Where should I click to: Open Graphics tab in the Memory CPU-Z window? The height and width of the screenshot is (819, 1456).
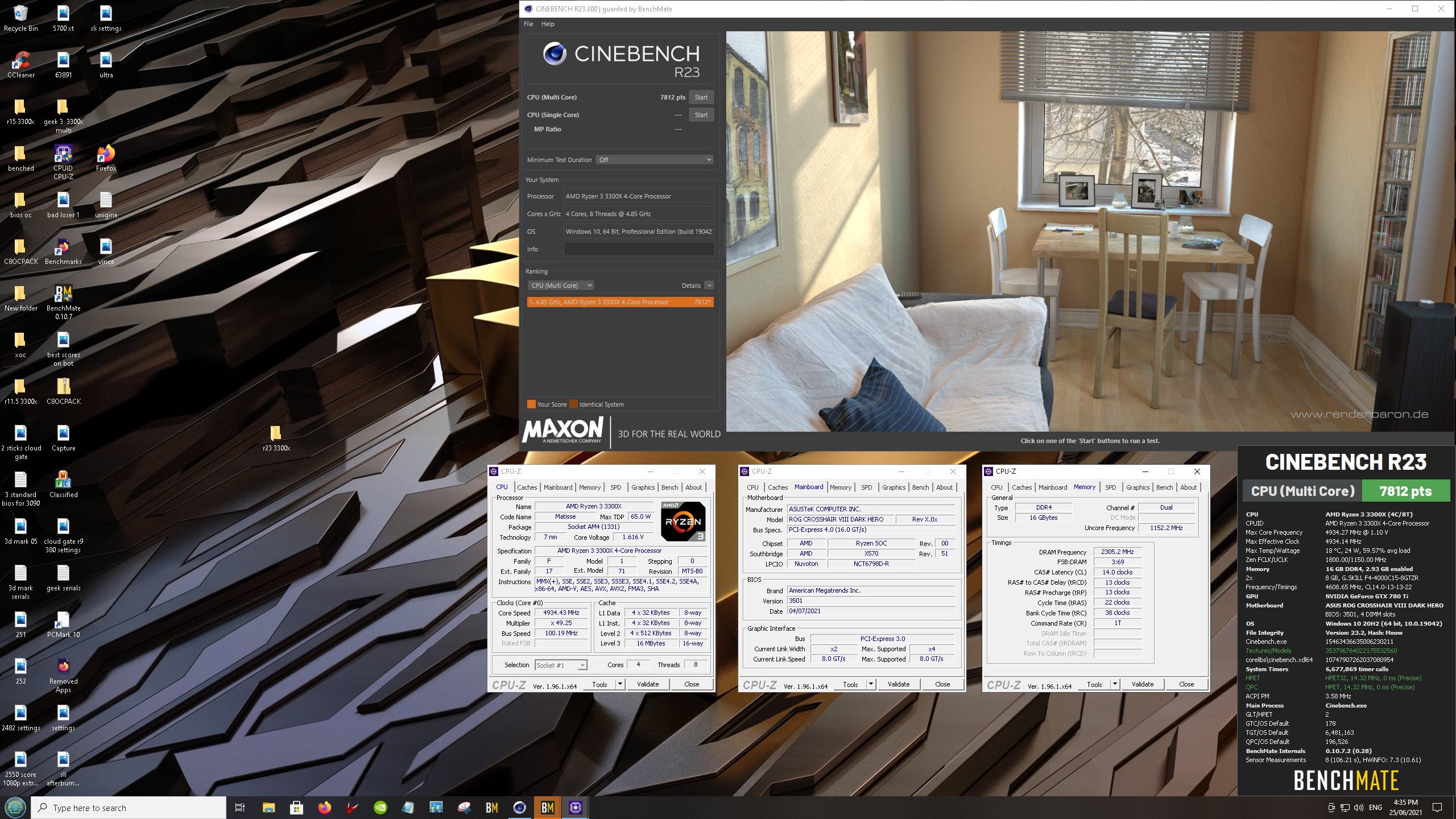1137,487
